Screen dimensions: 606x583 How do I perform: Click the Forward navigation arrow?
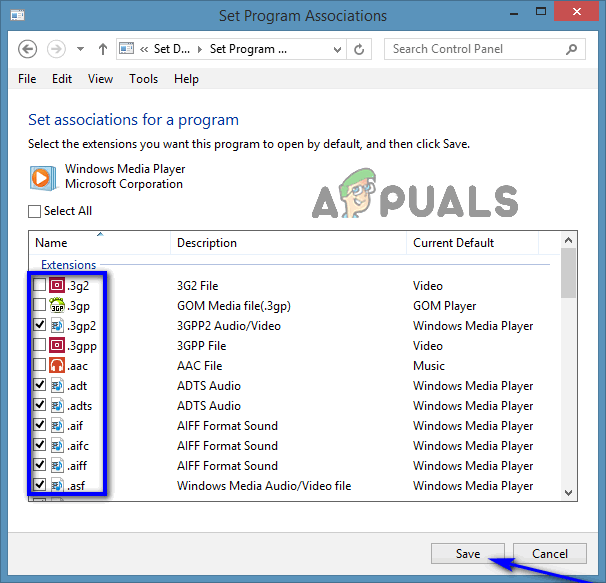(56, 49)
